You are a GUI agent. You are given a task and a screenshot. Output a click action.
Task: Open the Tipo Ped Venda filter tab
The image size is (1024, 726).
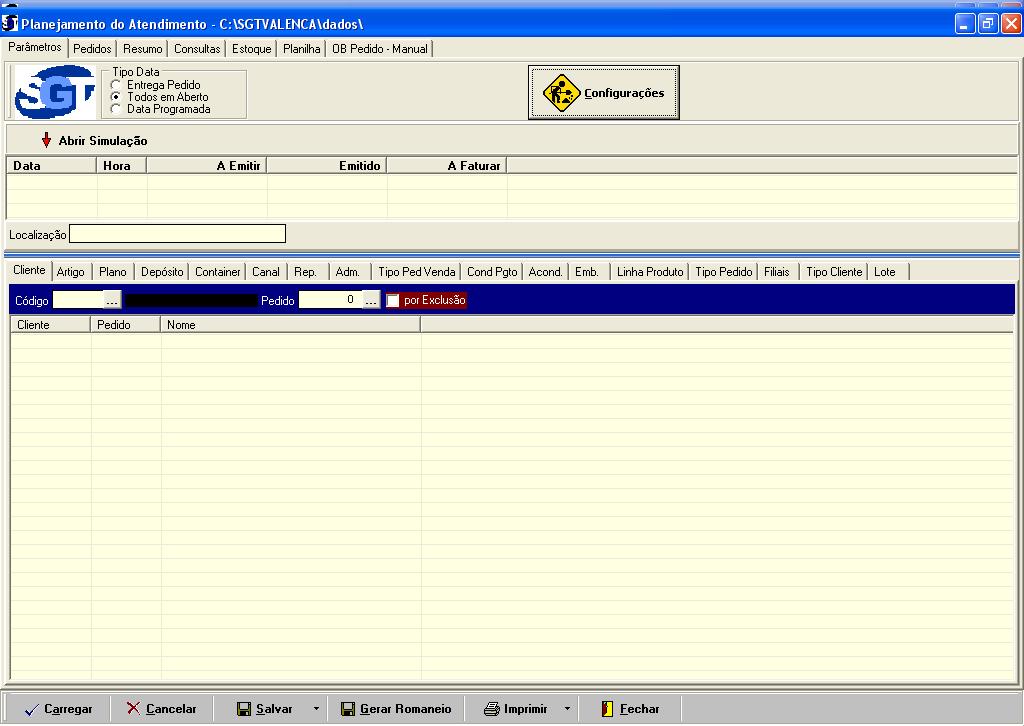[x=416, y=272]
